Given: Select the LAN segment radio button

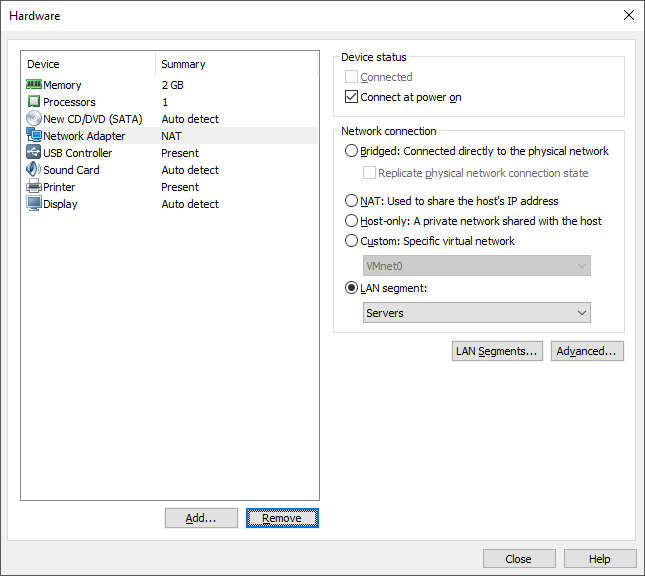Looking at the screenshot, I should (351, 288).
